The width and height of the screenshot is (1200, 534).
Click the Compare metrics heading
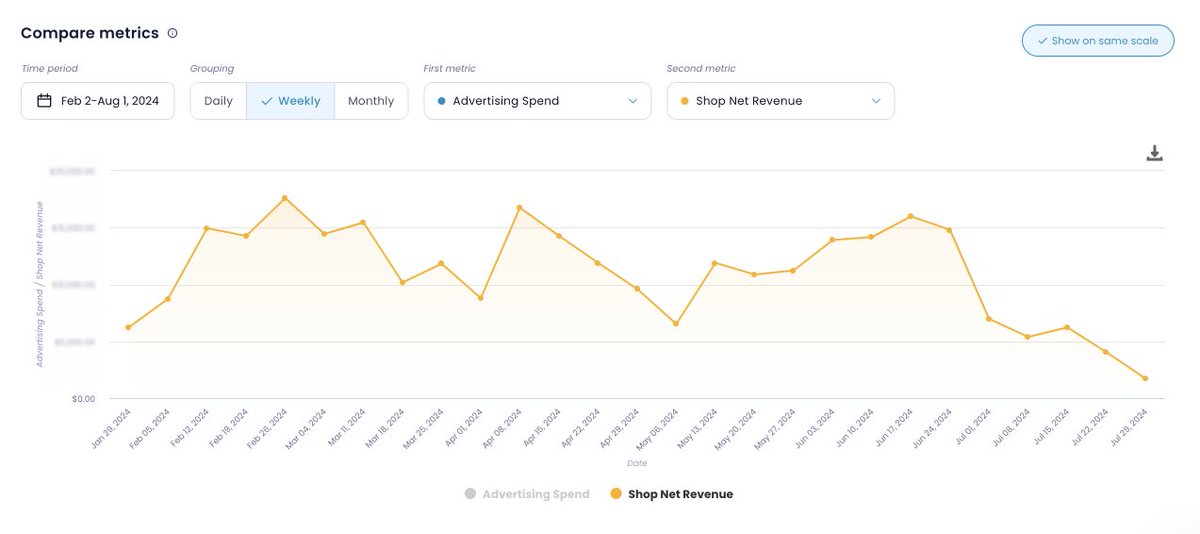point(90,33)
